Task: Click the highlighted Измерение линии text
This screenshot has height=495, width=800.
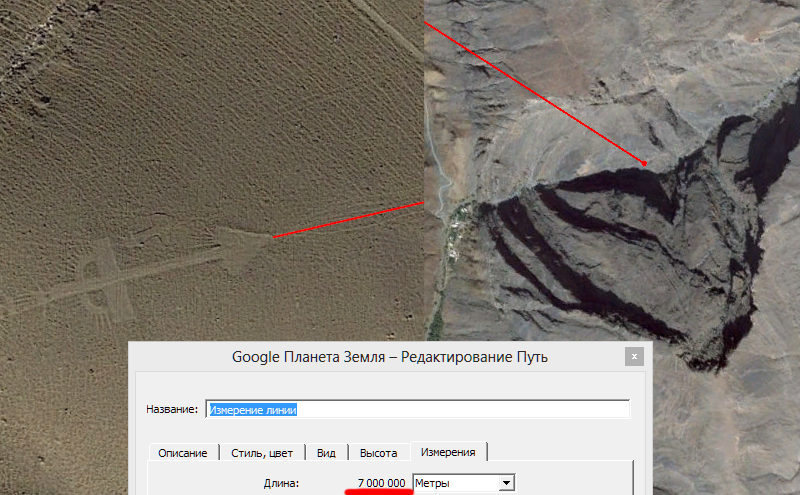Action: 253,410
